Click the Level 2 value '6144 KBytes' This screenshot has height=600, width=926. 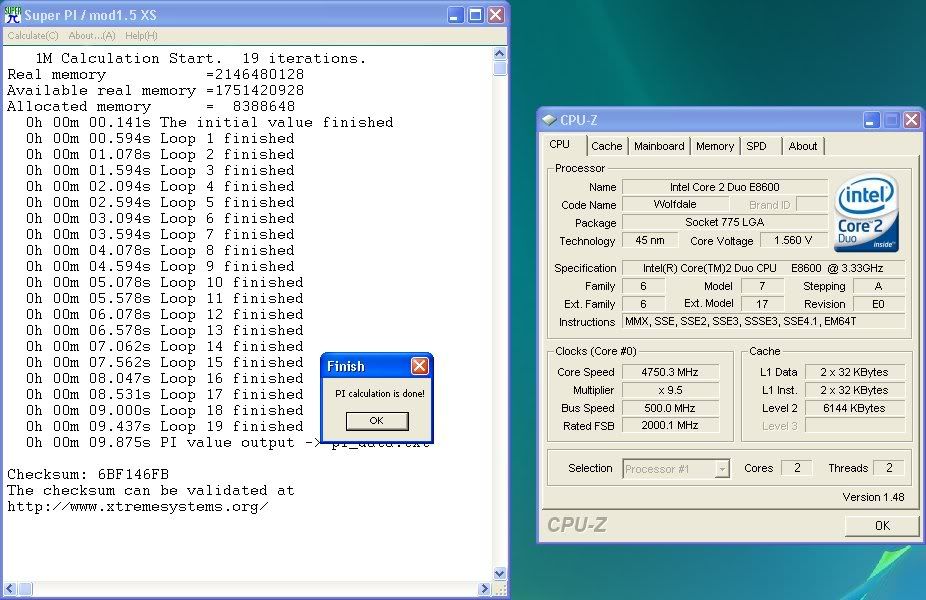(x=854, y=408)
